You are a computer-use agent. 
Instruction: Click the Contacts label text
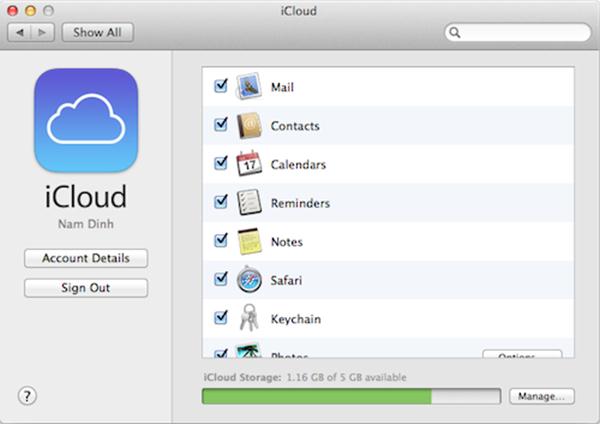(295, 126)
